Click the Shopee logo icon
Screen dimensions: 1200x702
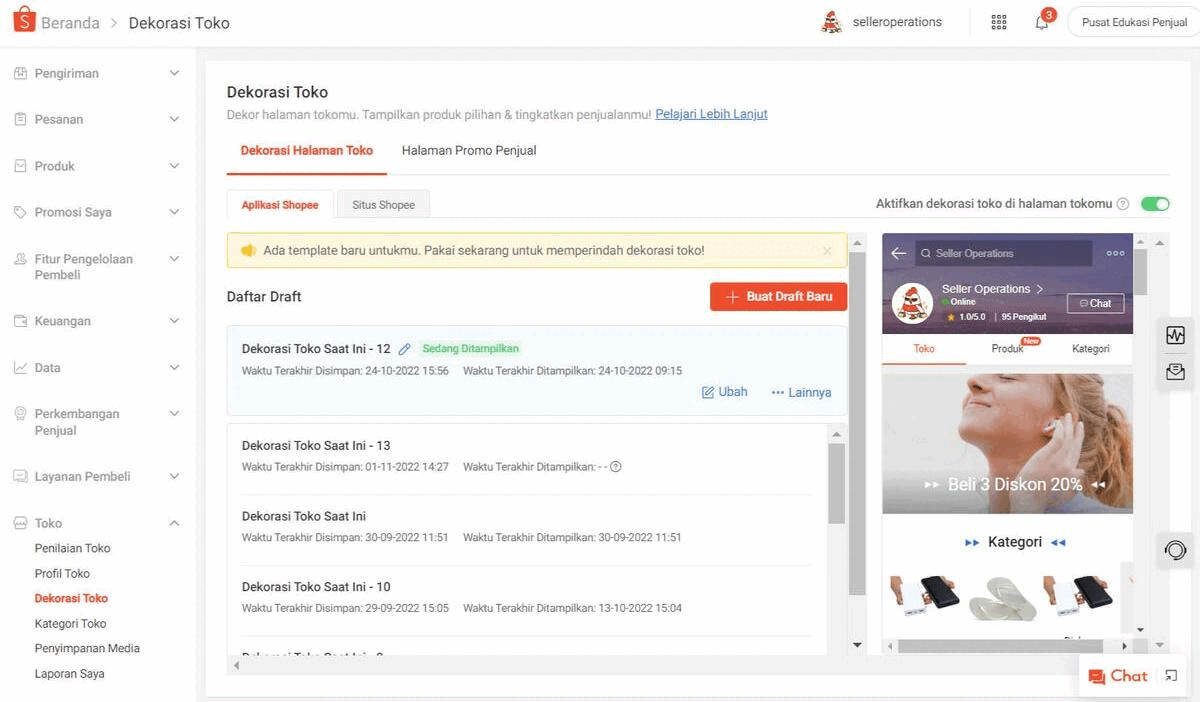[x=24, y=21]
